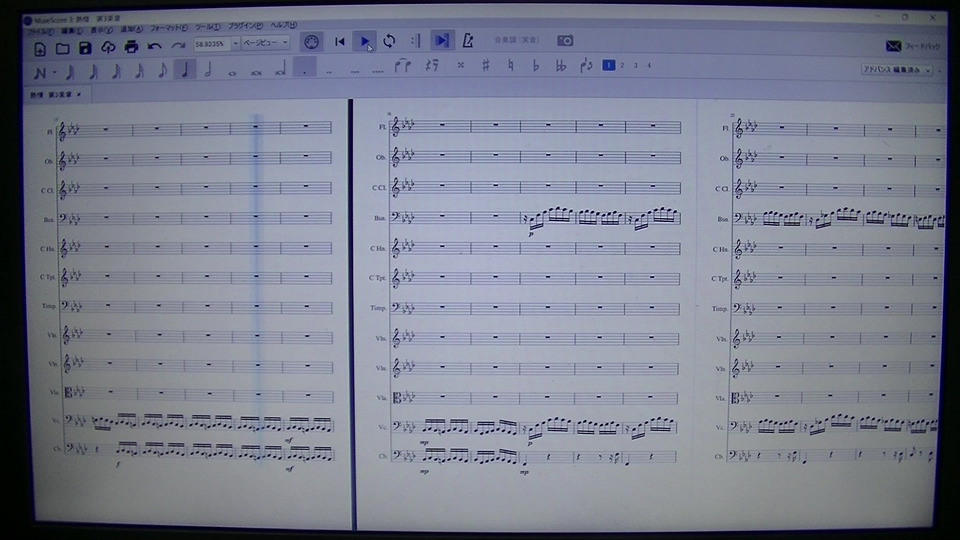Select the 64th note duration
Screen dimensions: 960x540
click(93, 72)
